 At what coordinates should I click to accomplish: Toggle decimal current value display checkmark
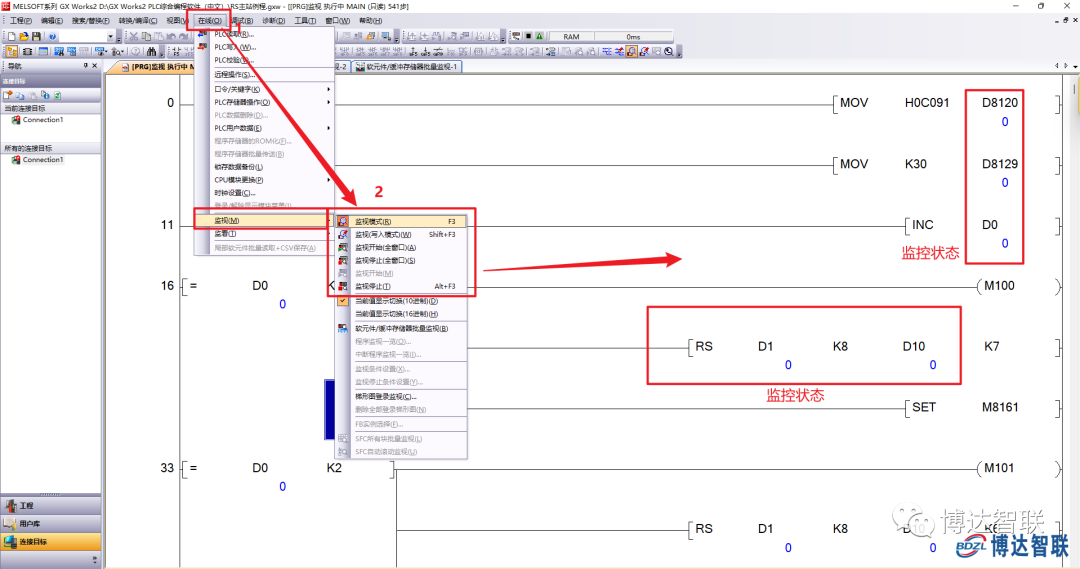(x=343, y=301)
